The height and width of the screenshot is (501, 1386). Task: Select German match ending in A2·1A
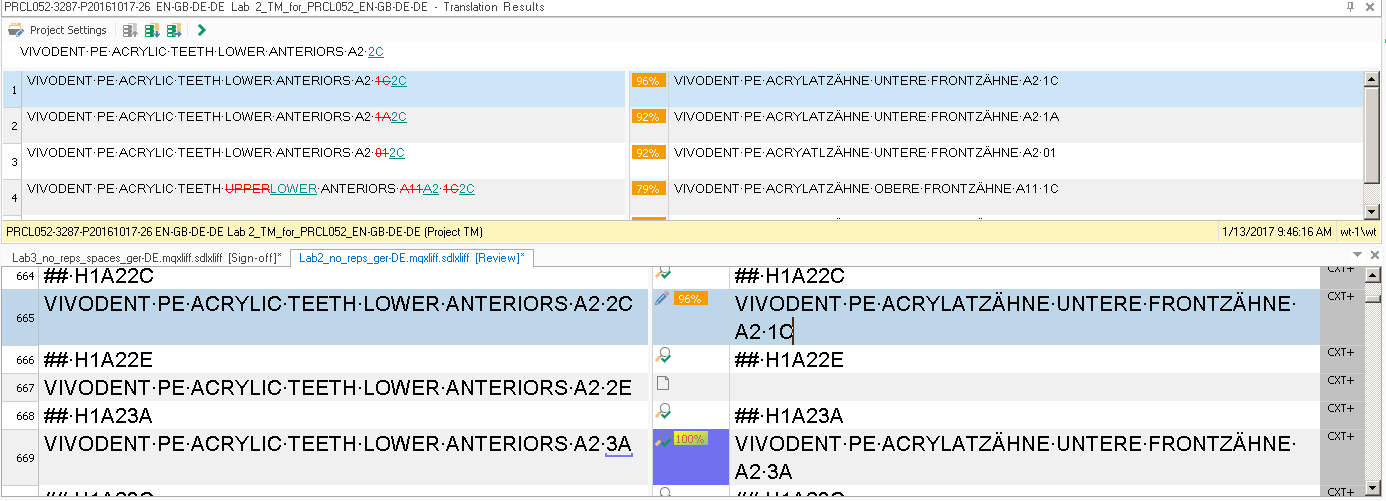pos(866,117)
